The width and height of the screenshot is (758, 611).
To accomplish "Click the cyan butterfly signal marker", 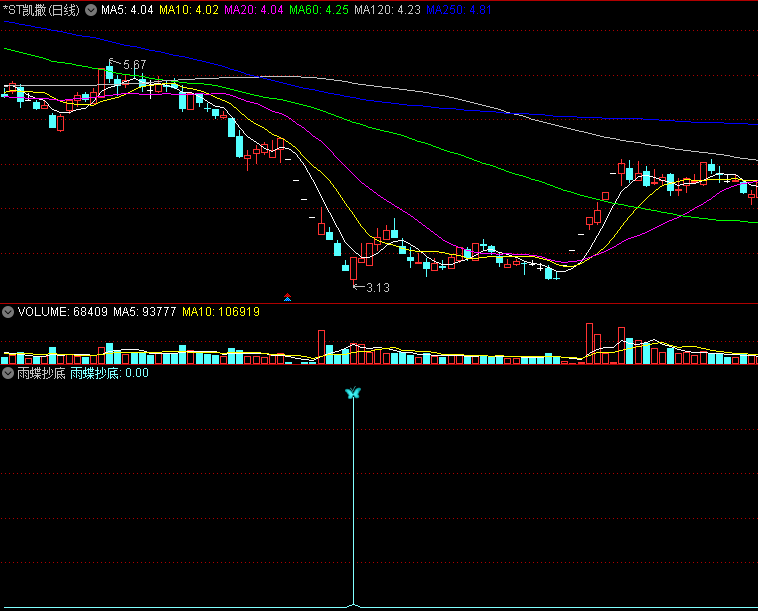I will click(x=353, y=393).
